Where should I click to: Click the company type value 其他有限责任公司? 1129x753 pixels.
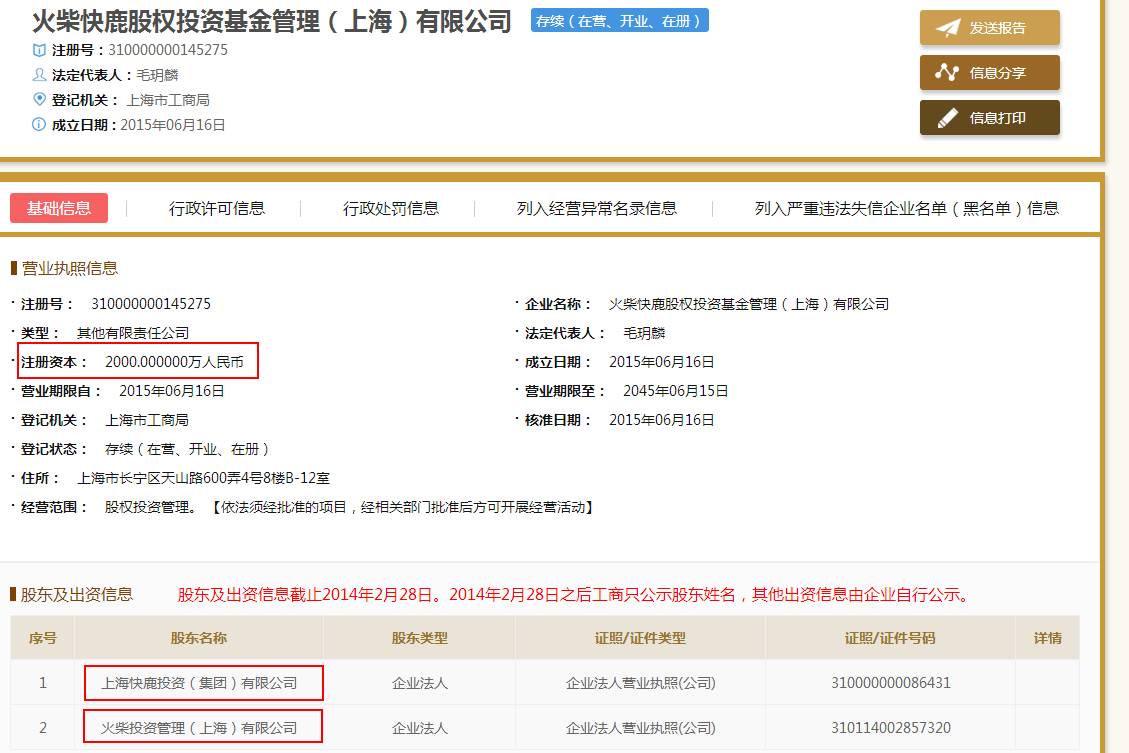(133, 333)
